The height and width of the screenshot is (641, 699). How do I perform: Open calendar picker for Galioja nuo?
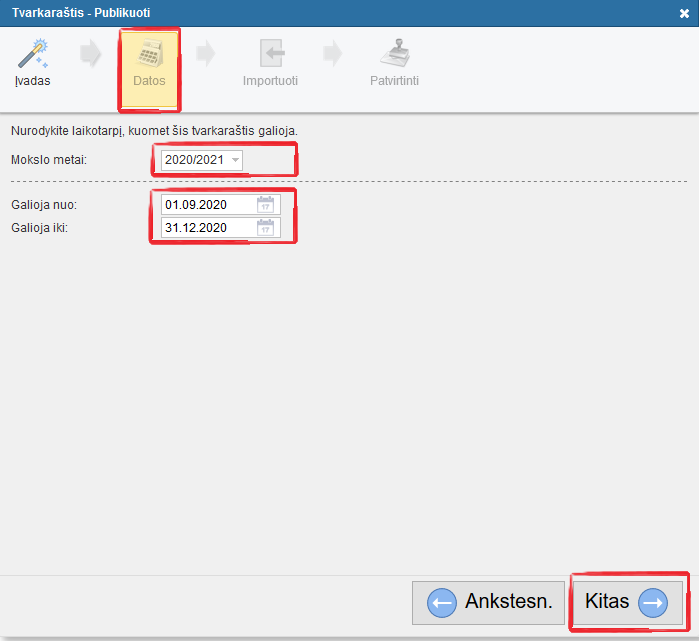pyautogui.click(x=266, y=205)
